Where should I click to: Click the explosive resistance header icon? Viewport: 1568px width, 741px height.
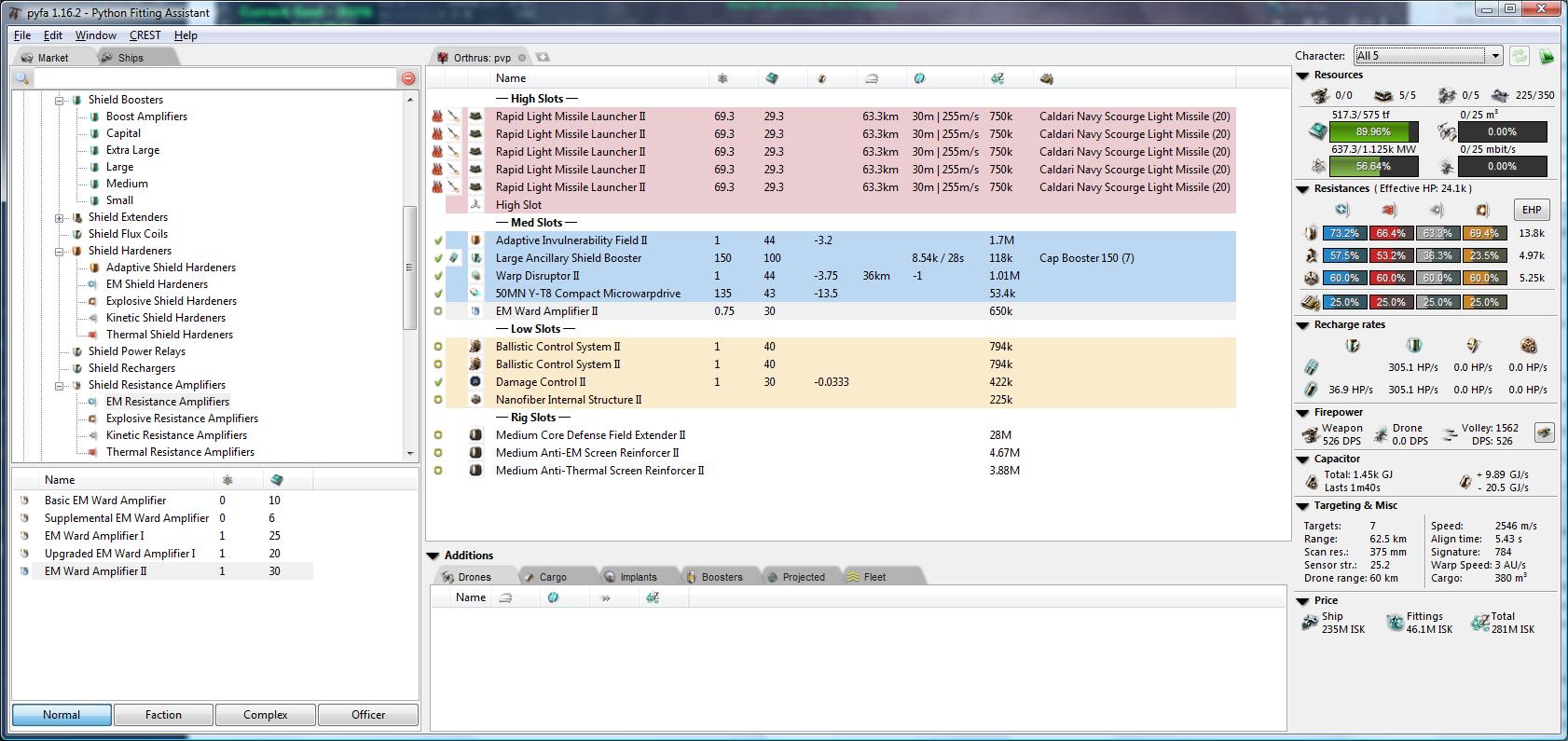pos(1482,210)
